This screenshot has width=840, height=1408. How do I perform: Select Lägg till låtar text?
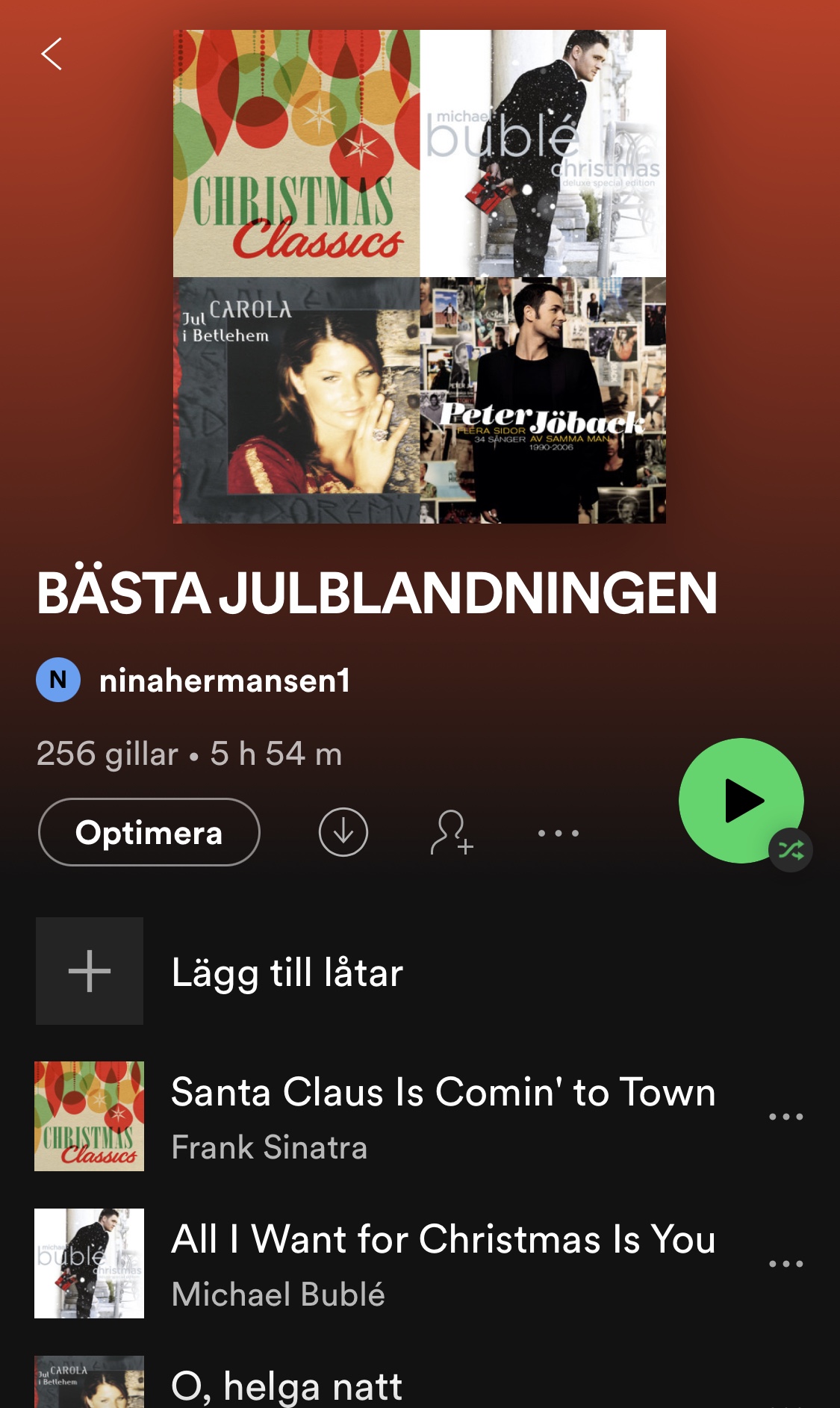click(287, 973)
